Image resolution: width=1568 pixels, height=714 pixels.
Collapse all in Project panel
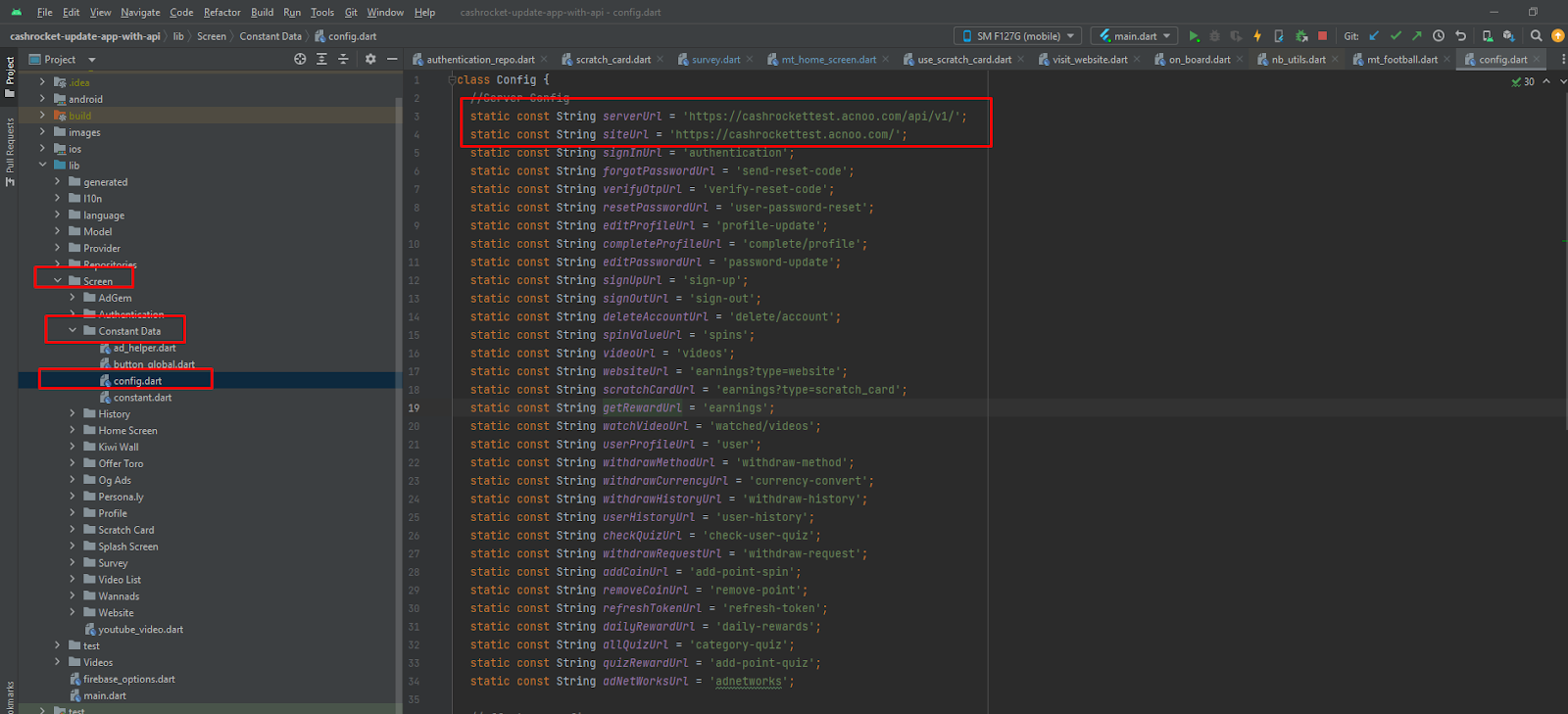[x=343, y=60]
